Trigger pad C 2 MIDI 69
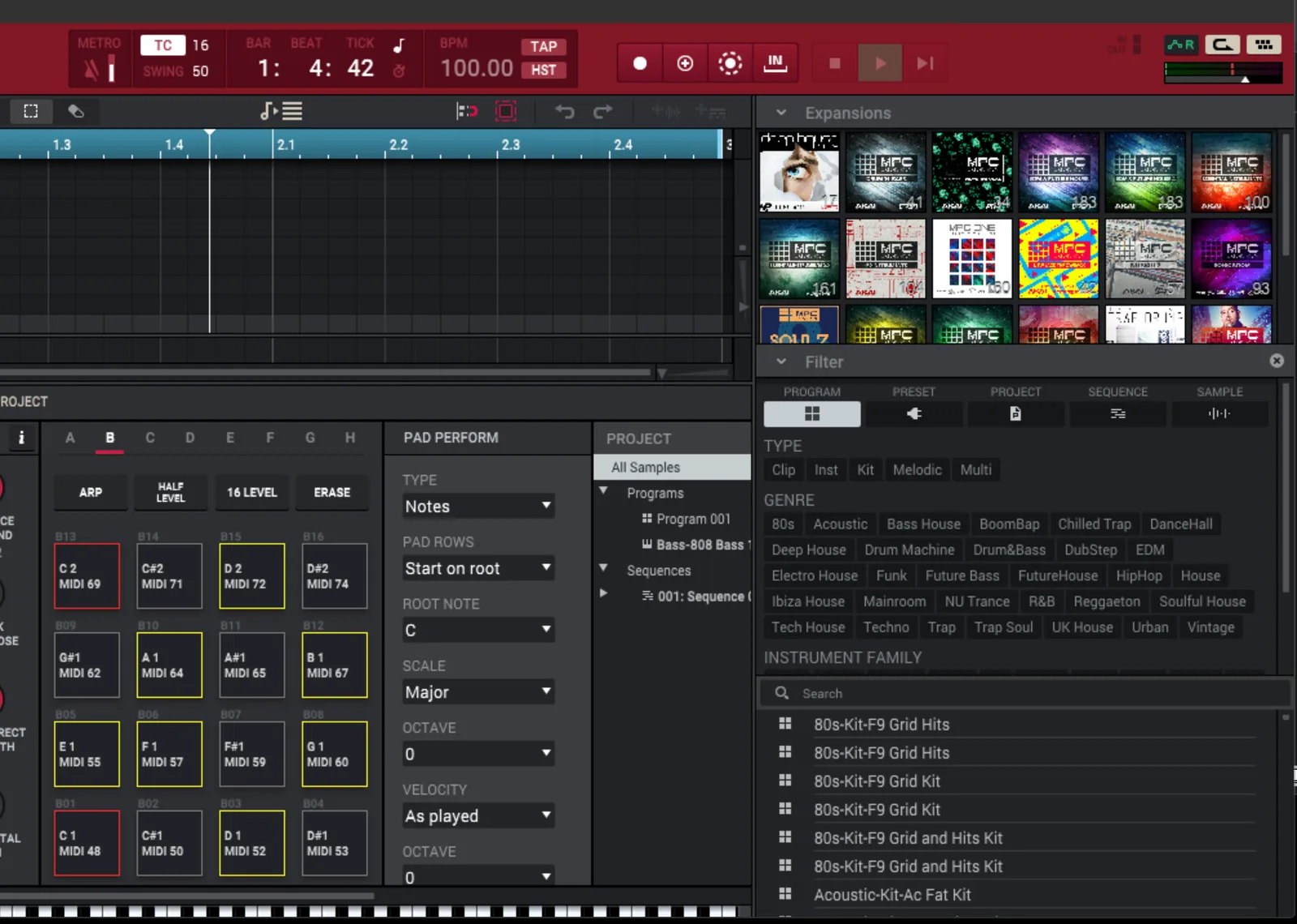This screenshot has height=924, width=1297. pos(87,576)
